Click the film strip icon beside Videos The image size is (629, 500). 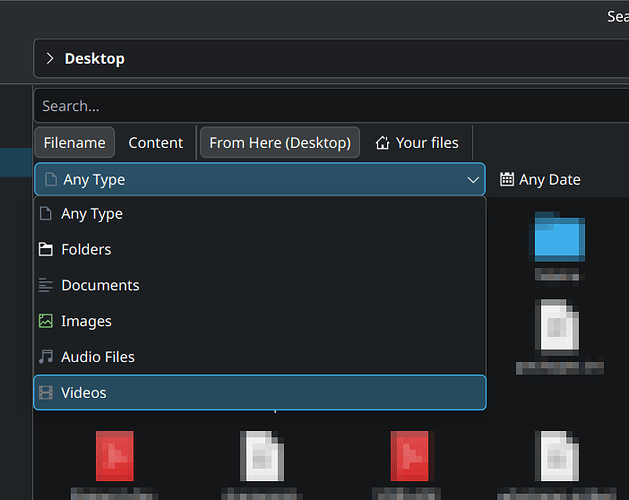[x=45, y=393]
